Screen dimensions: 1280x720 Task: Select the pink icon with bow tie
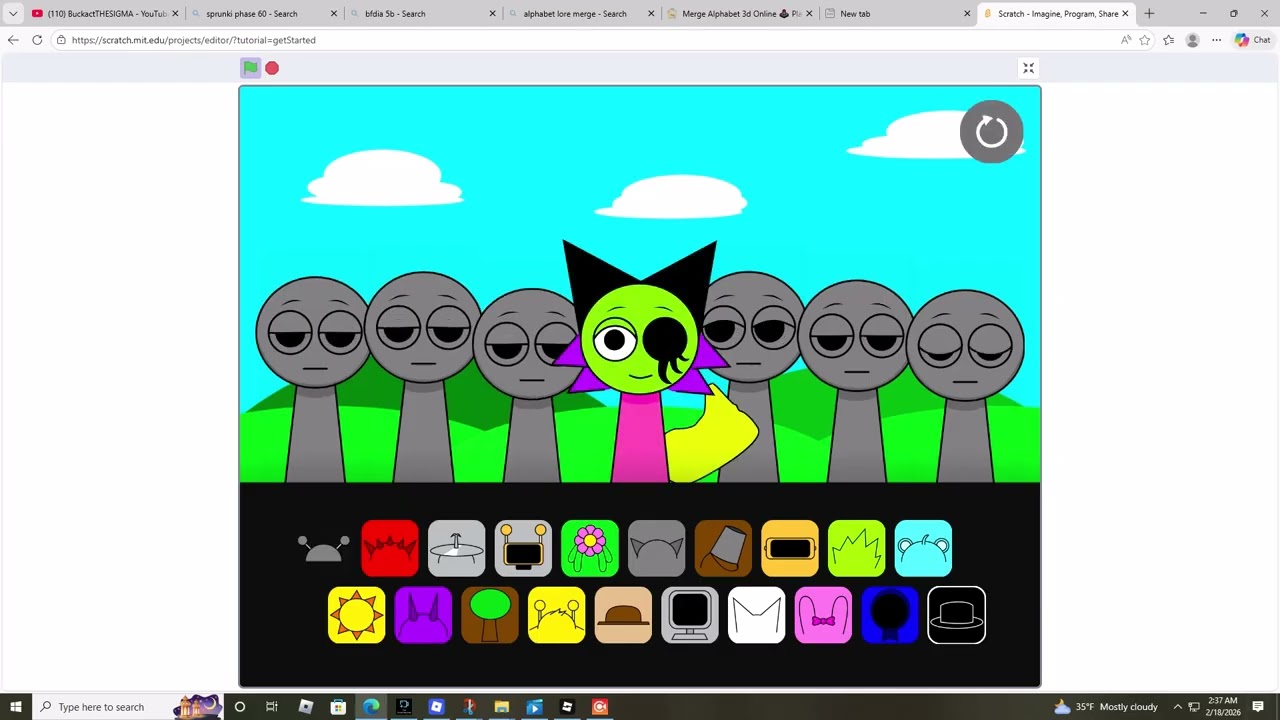[823, 615]
